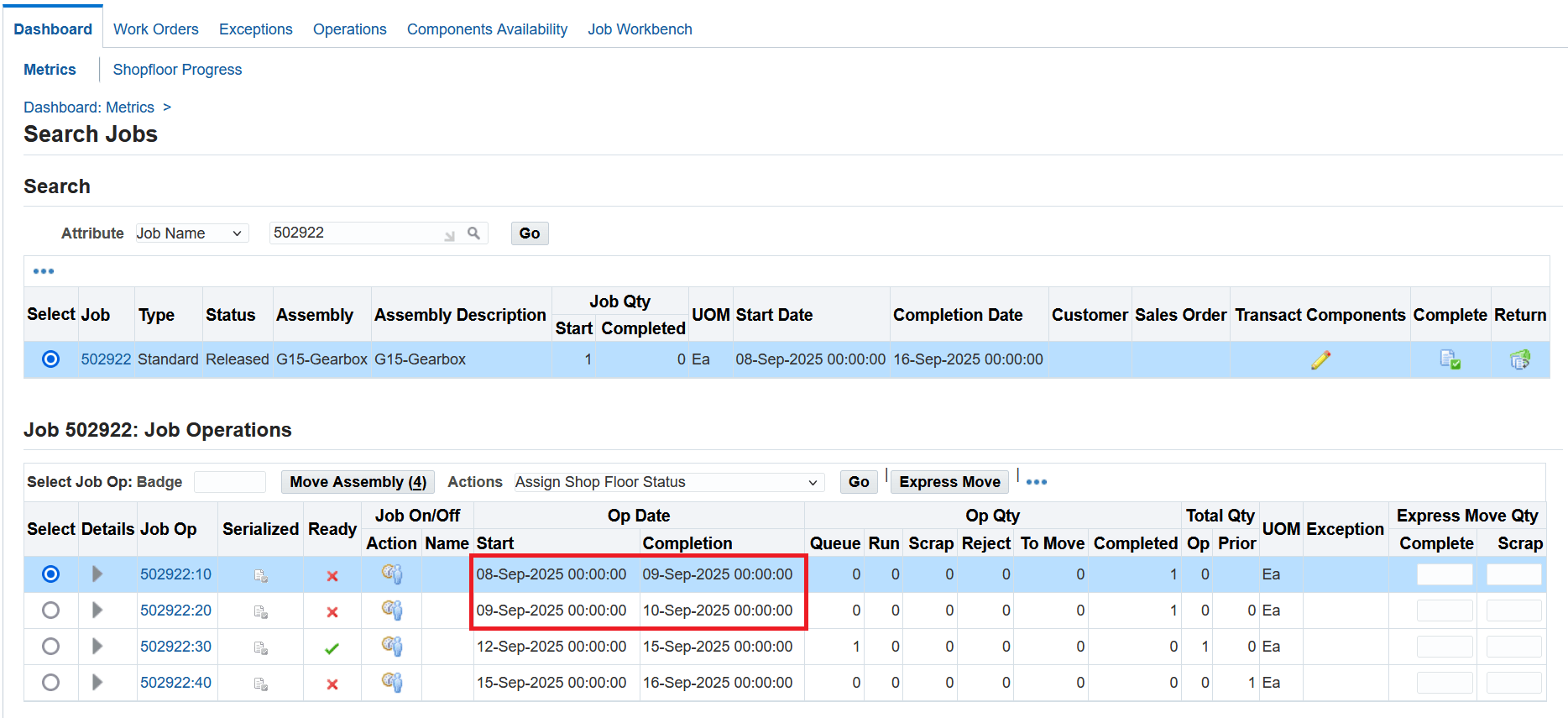Click the Transact Components pencil icon
1568x718 pixels.
point(1320,359)
